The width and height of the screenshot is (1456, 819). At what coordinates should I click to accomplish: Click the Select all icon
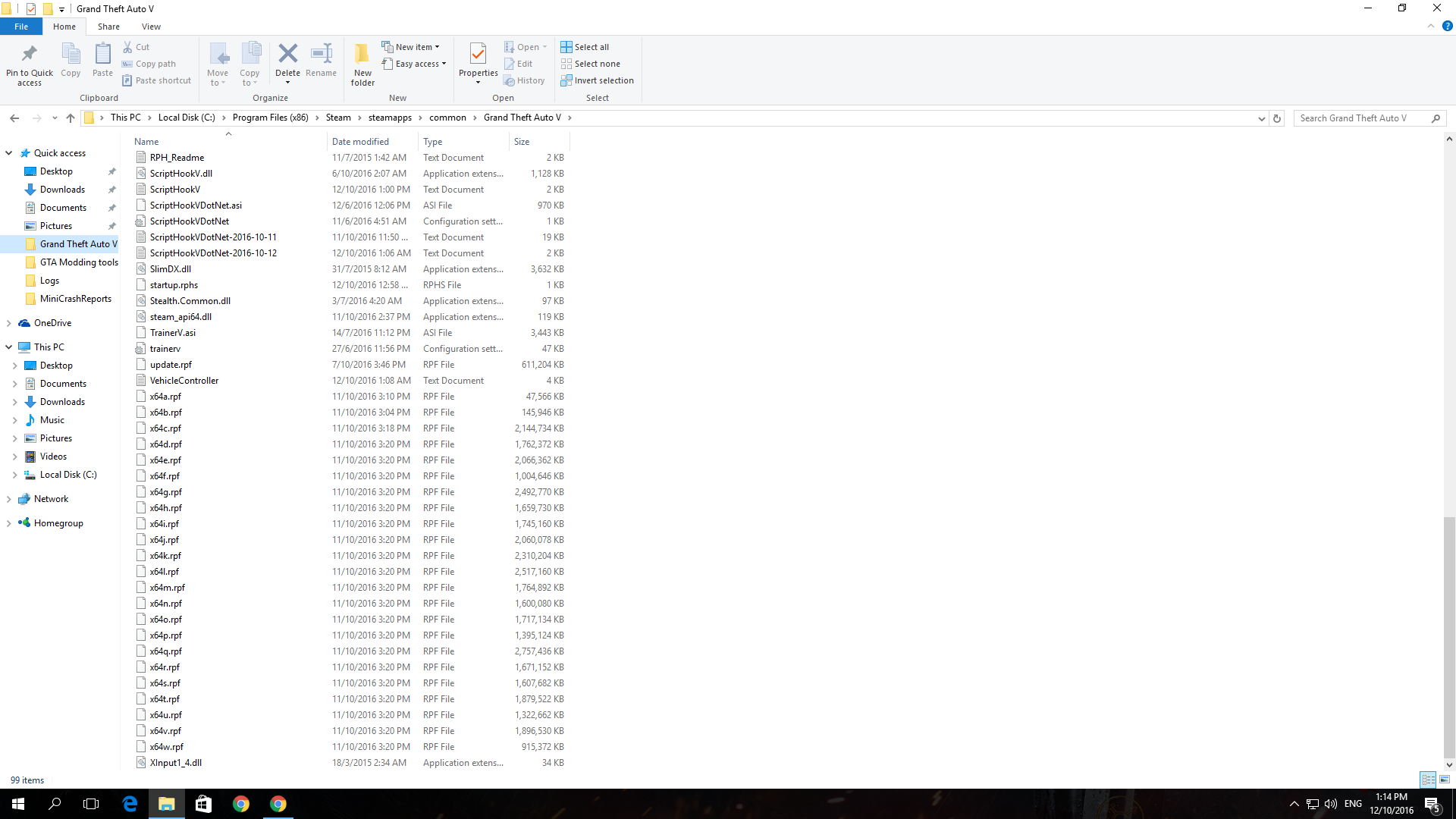[566, 47]
